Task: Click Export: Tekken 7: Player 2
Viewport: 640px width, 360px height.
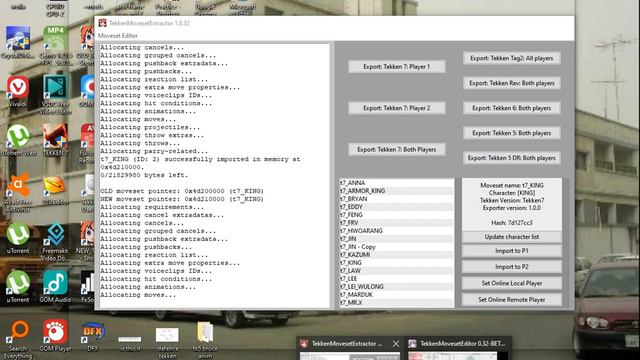Action: [x=397, y=108]
